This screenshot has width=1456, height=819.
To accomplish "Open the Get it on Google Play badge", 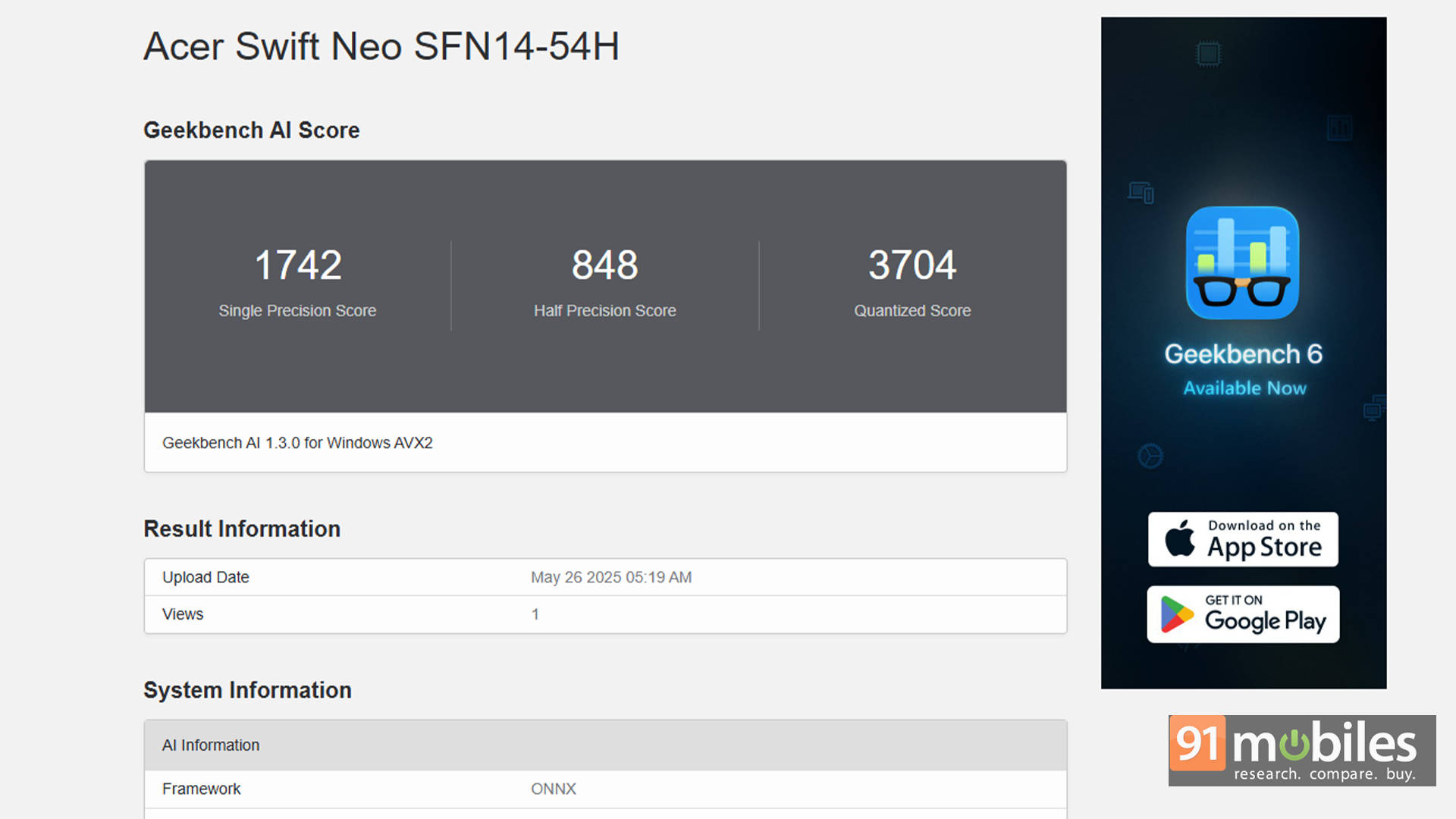I will pos(1243,614).
